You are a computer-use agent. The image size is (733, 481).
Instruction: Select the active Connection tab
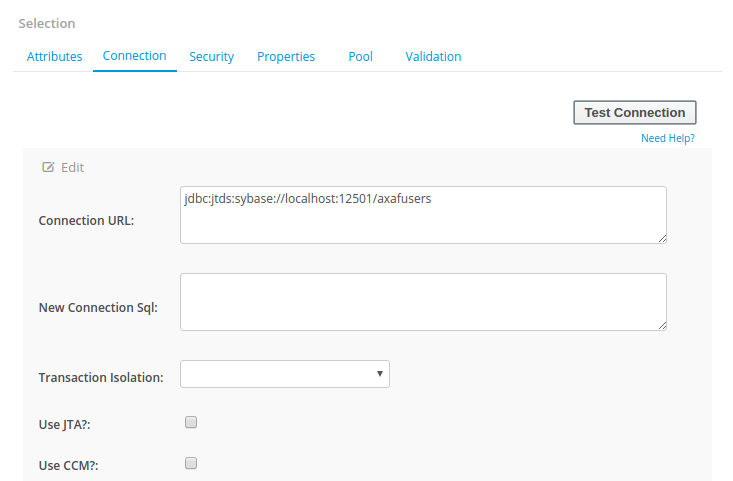[x=135, y=56]
